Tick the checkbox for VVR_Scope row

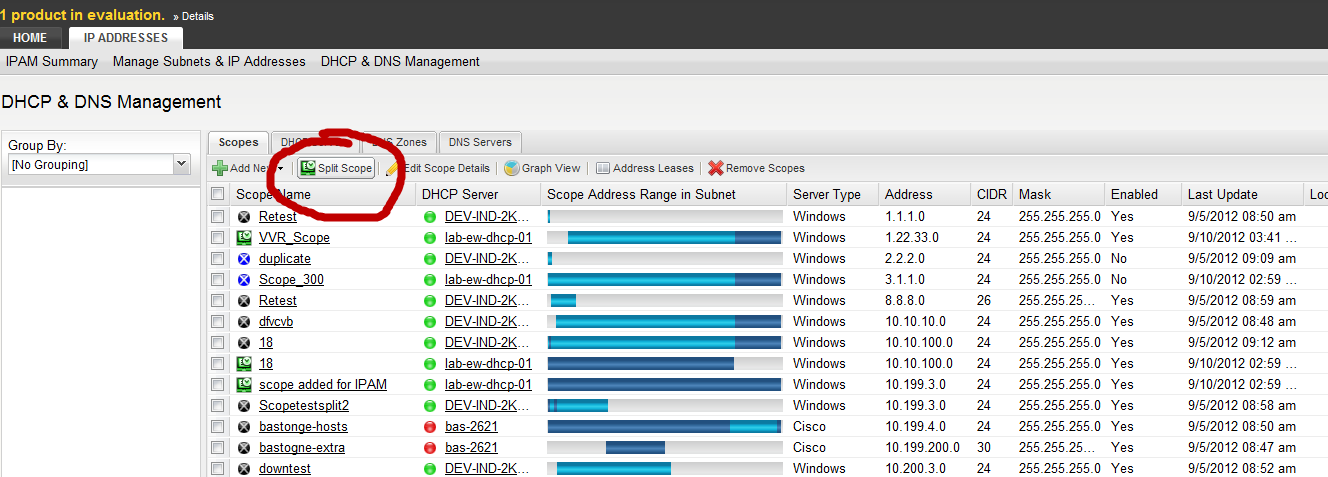pos(218,237)
